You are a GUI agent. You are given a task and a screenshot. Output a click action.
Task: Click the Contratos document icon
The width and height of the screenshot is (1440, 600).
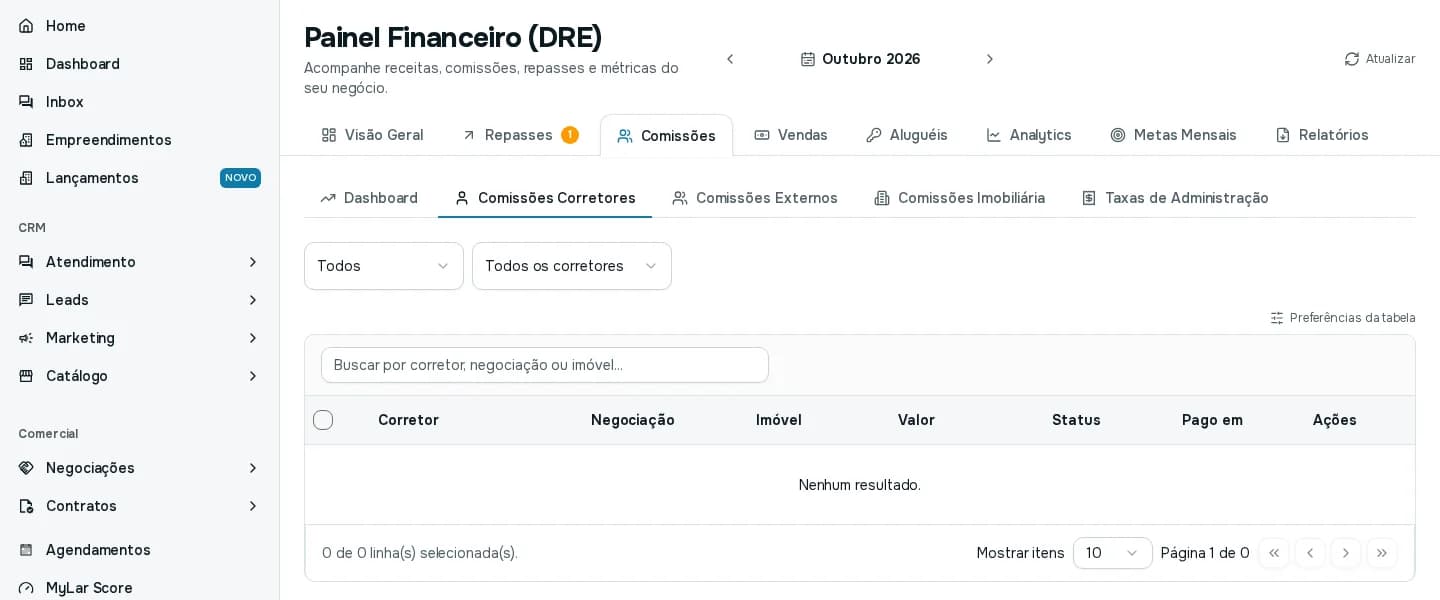pyautogui.click(x=26, y=506)
